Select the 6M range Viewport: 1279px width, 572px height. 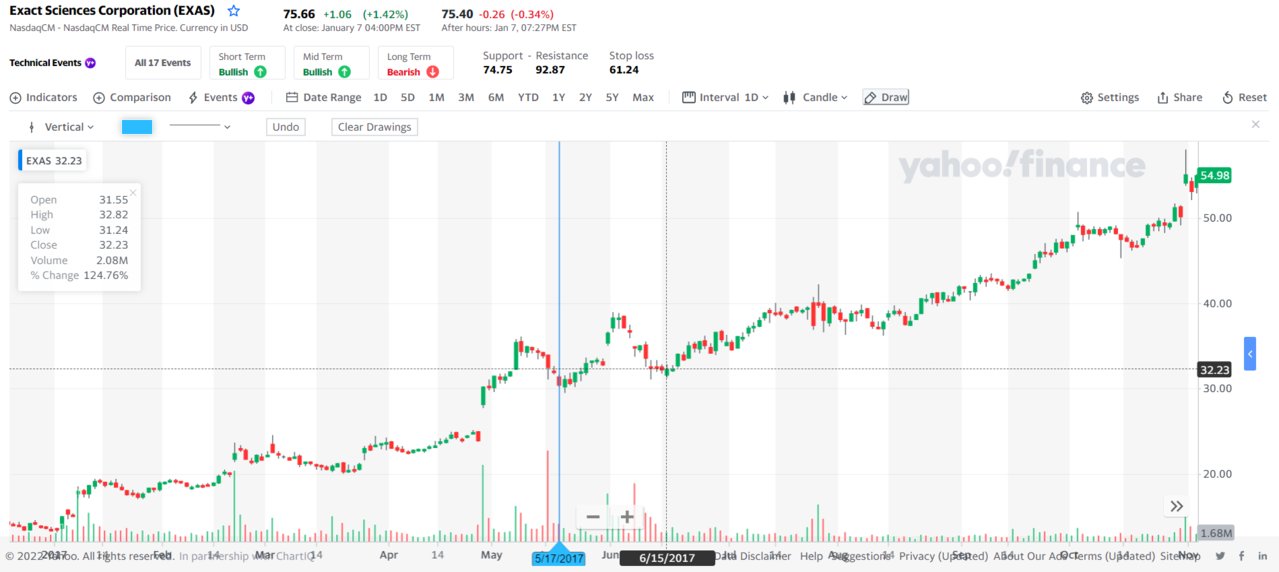[496, 97]
